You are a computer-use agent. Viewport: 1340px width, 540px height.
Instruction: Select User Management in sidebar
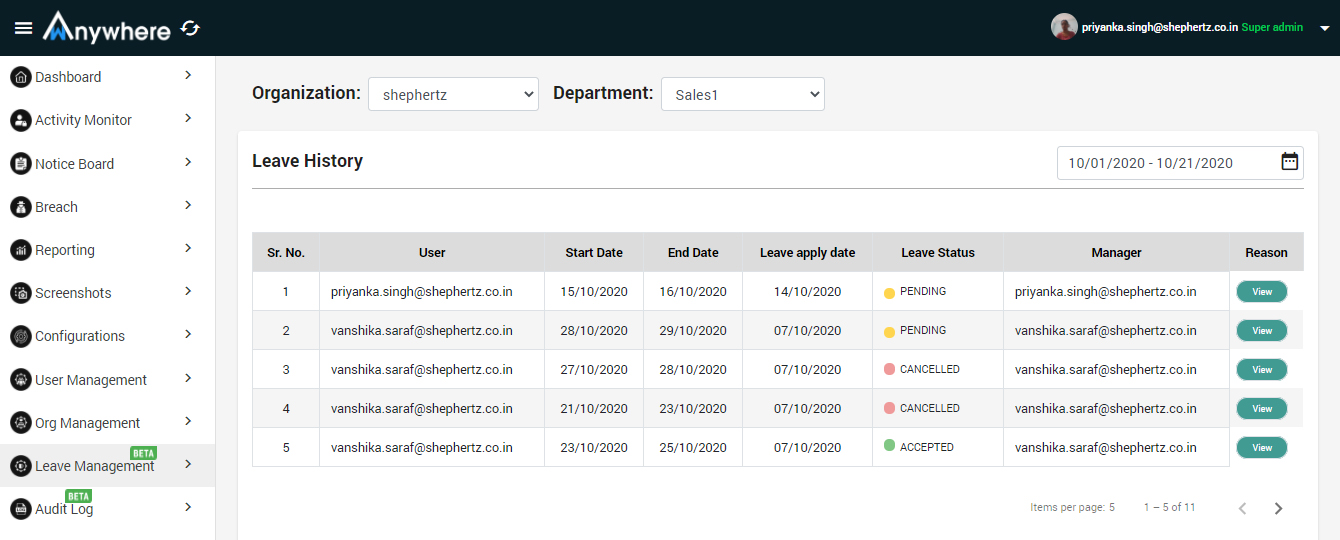click(107, 380)
